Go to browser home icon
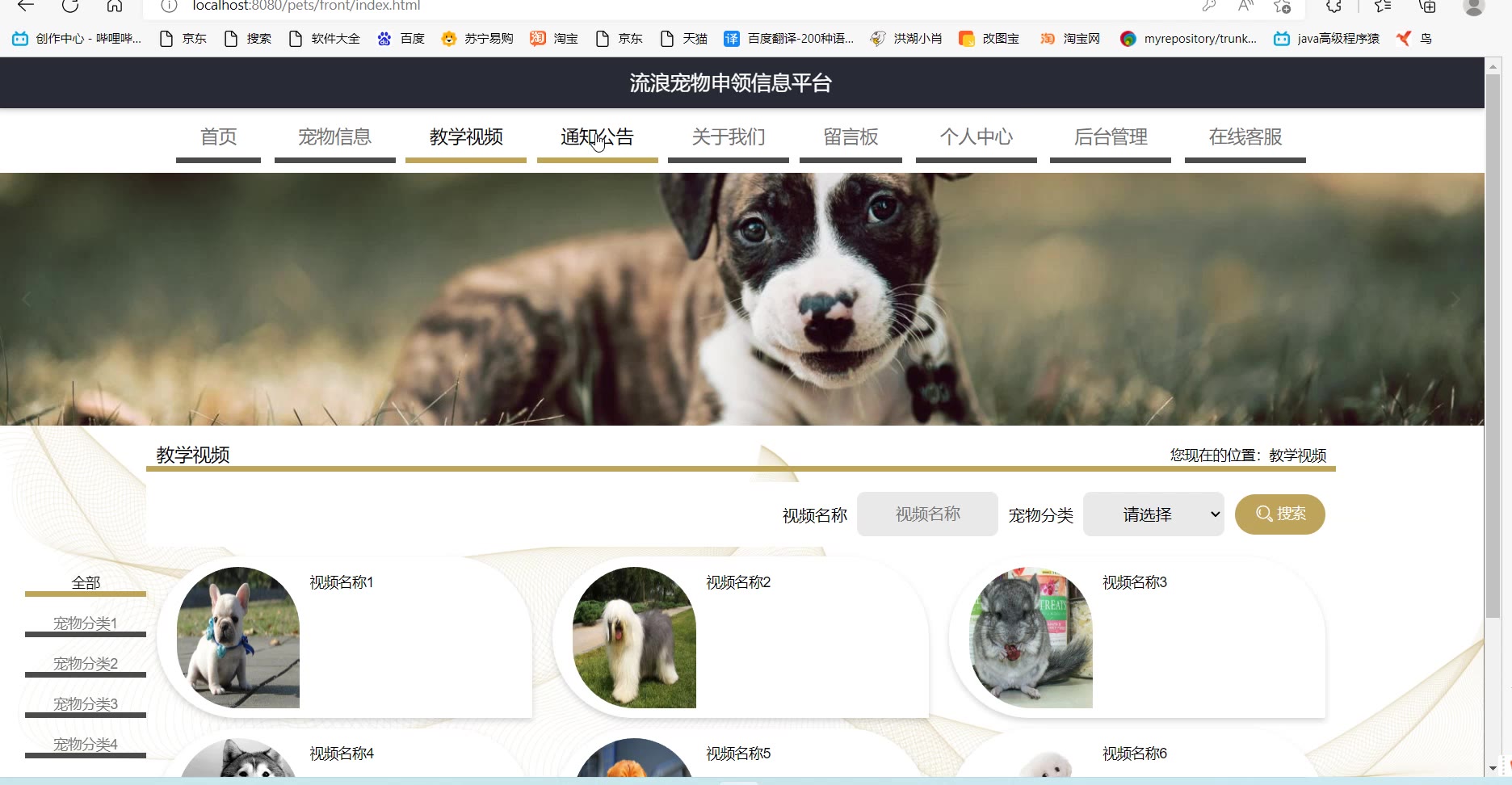1512x785 pixels. (115, 6)
